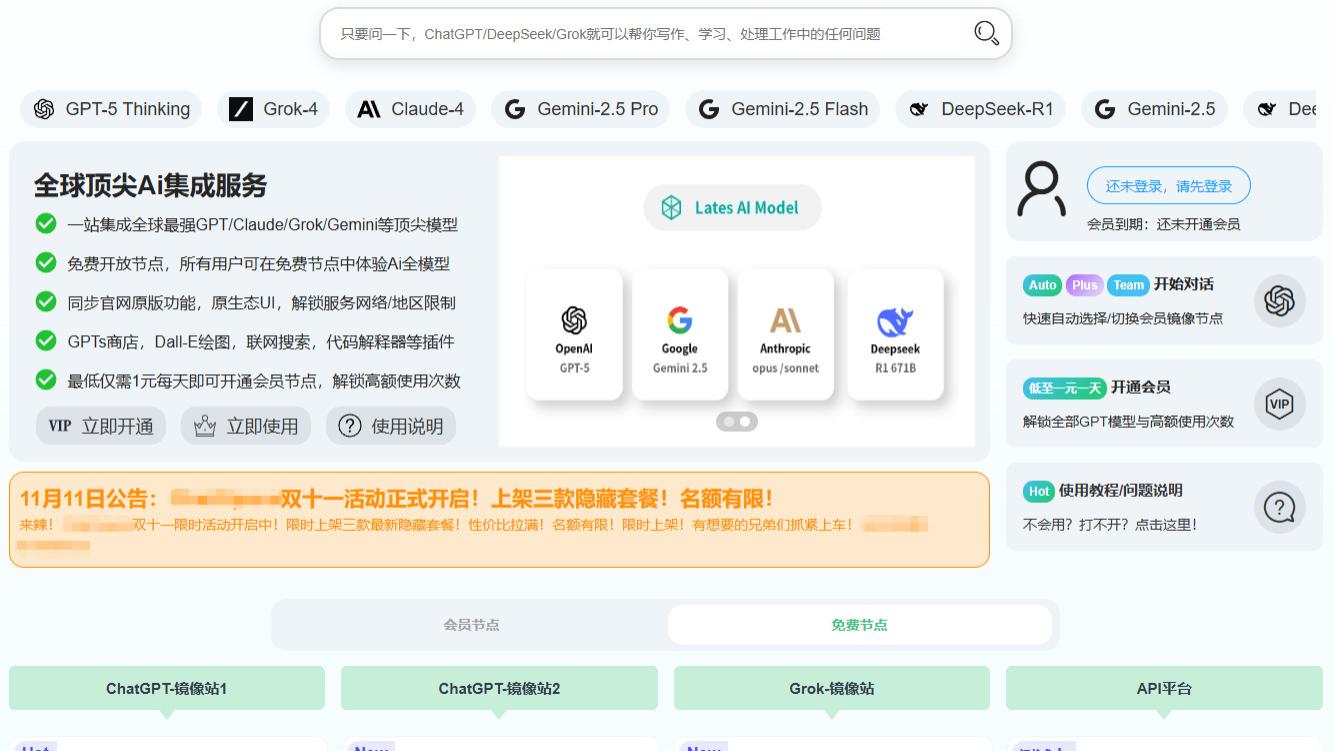Switch to the 免费节点 tab
Image resolution: width=1334 pixels, height=751 pixels.
coord(859,625)
